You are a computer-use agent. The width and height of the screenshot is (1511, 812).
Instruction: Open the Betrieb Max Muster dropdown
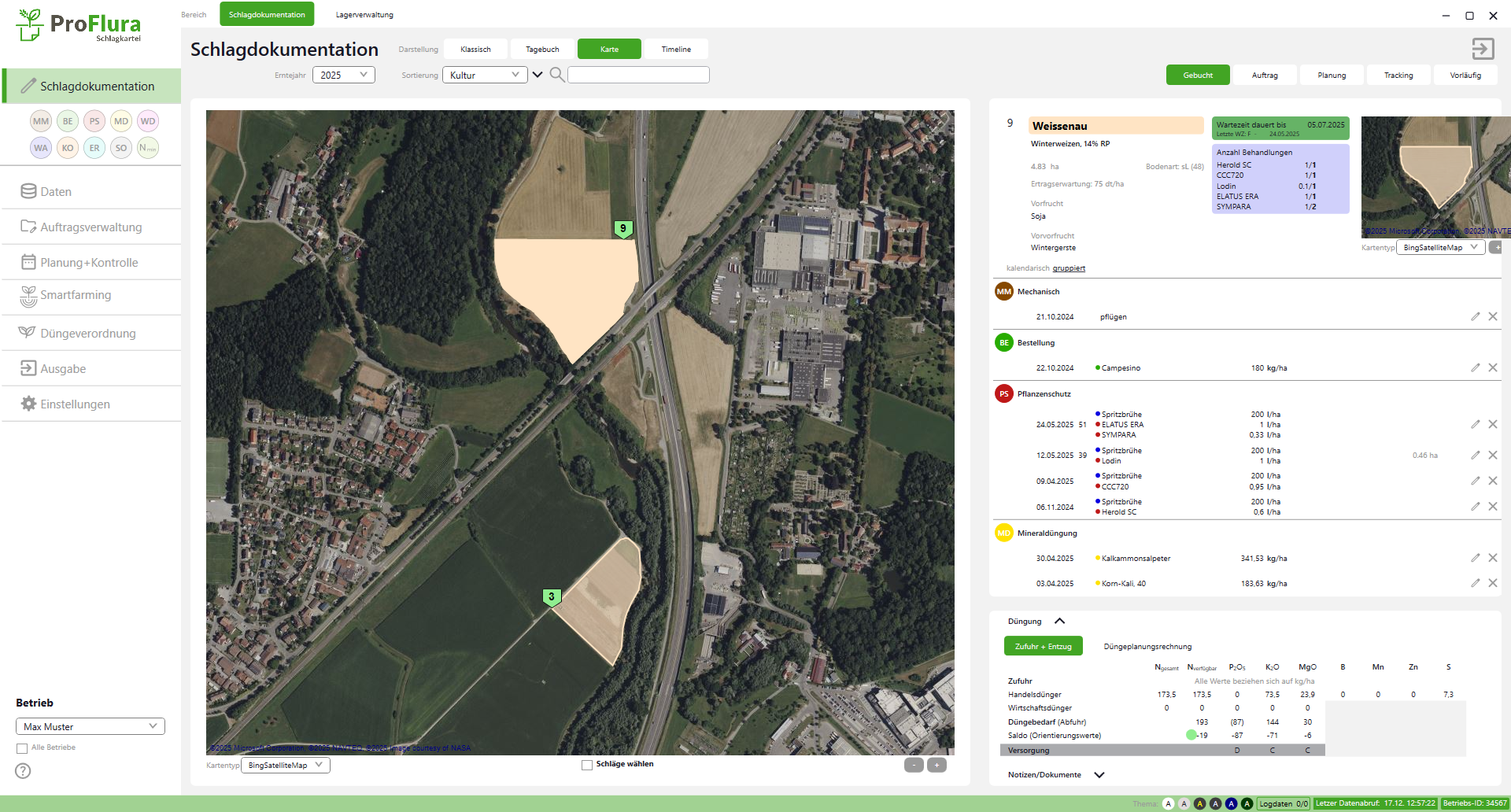click(91, 726)
